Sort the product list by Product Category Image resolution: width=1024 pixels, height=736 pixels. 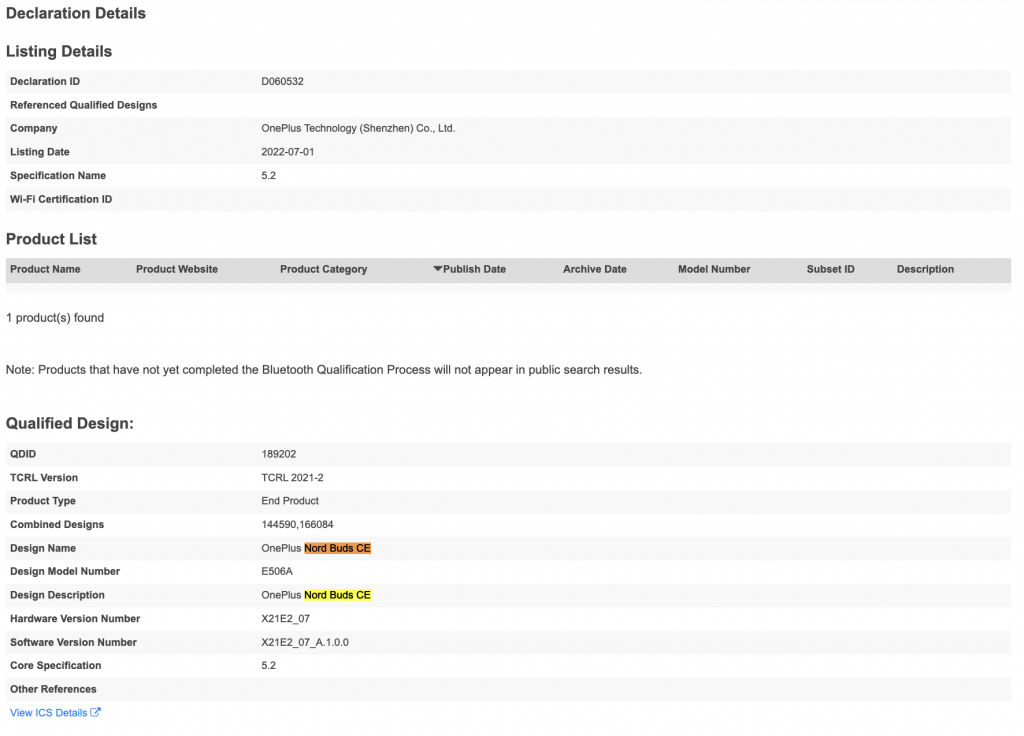323,269
